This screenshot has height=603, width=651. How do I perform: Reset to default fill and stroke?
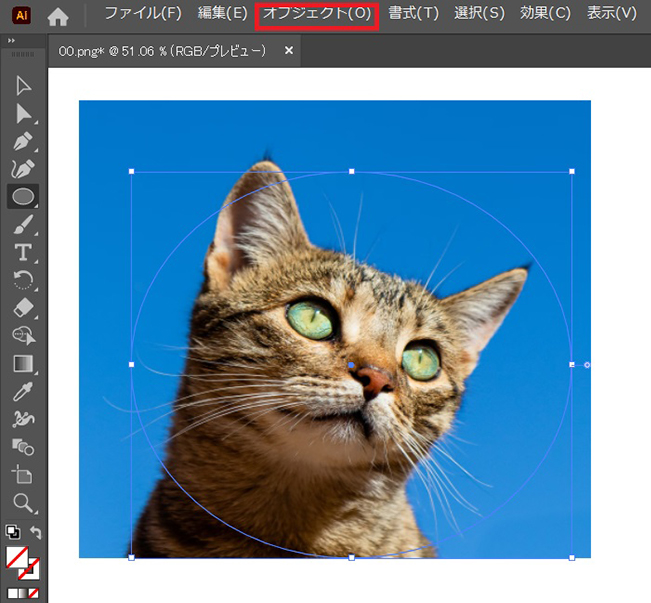tap(12, 532)
